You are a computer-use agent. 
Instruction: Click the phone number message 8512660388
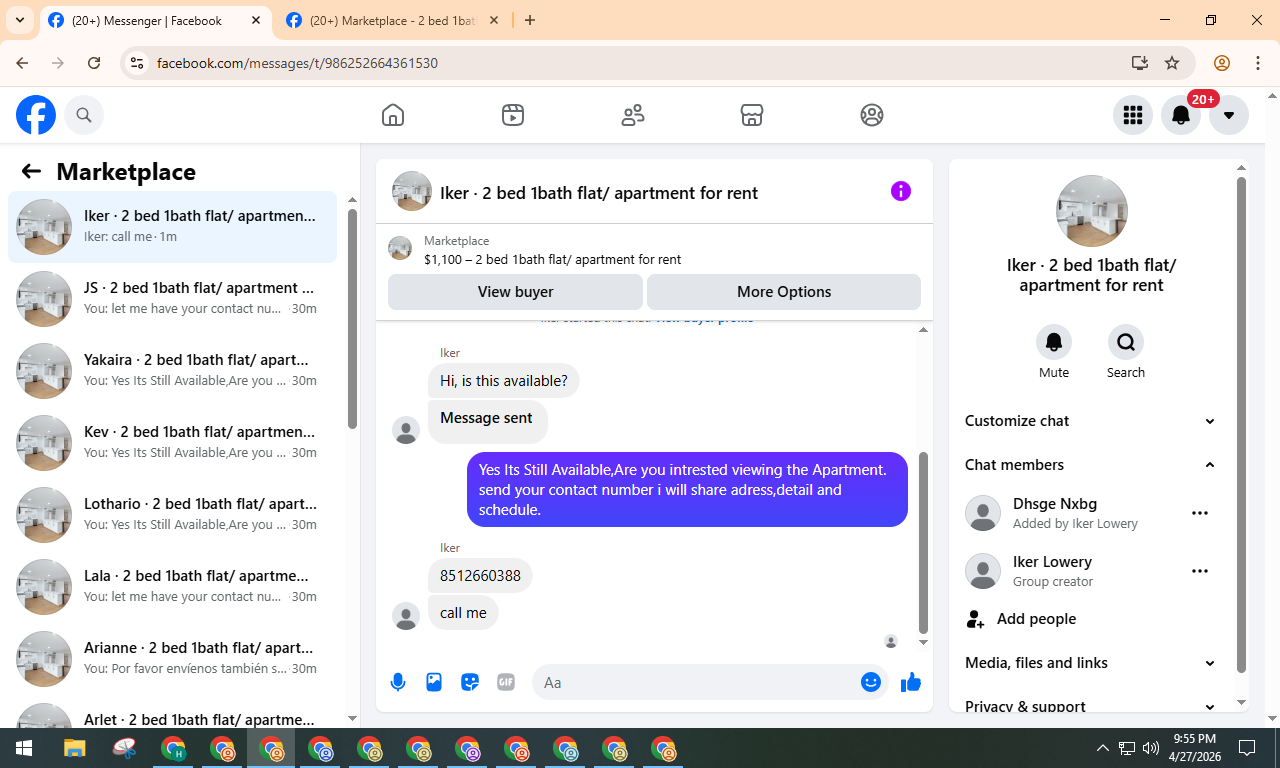(x=480, y=576)
